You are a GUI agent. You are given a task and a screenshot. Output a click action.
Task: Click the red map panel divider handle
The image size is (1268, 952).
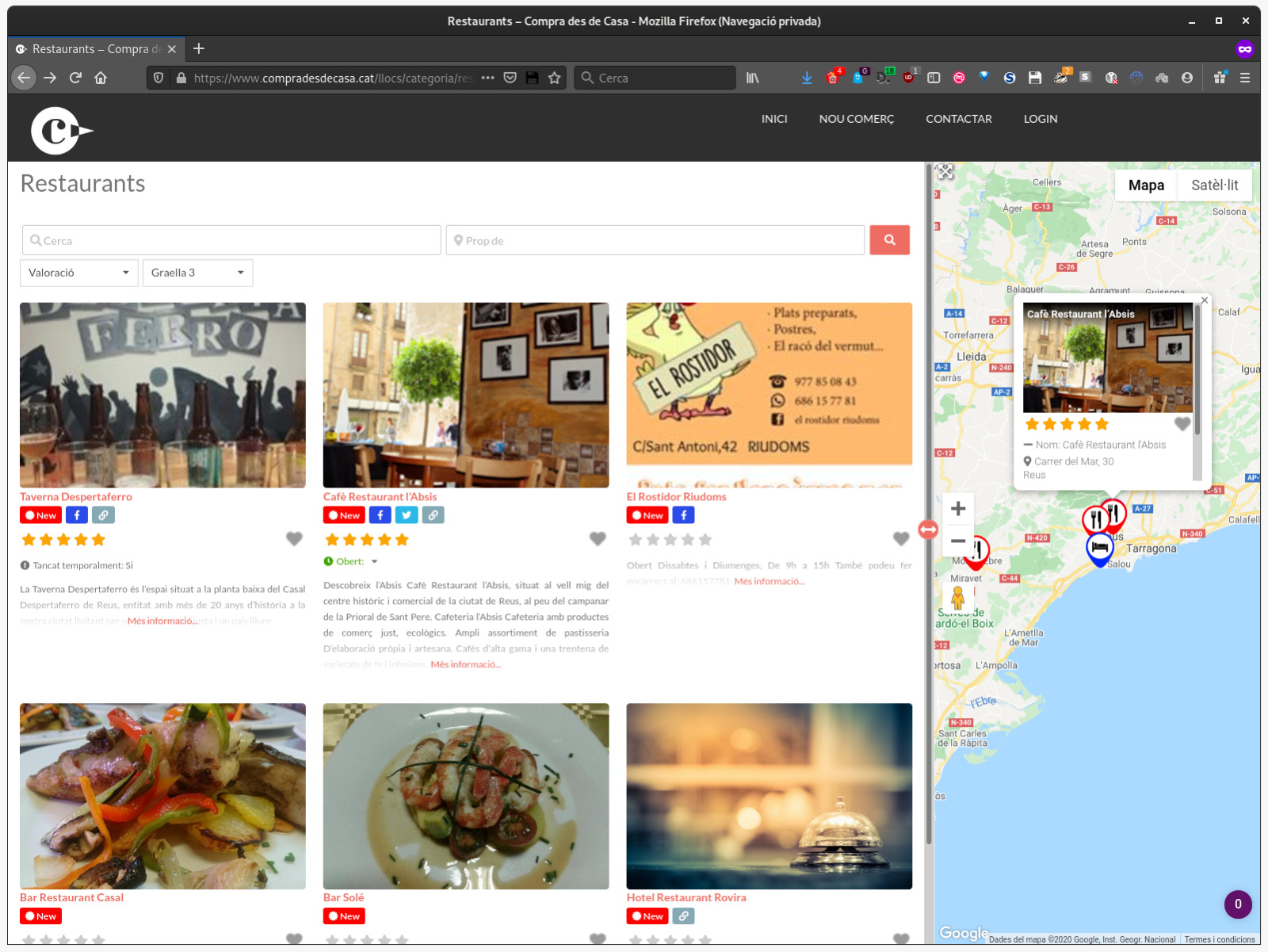click(928, 530)
